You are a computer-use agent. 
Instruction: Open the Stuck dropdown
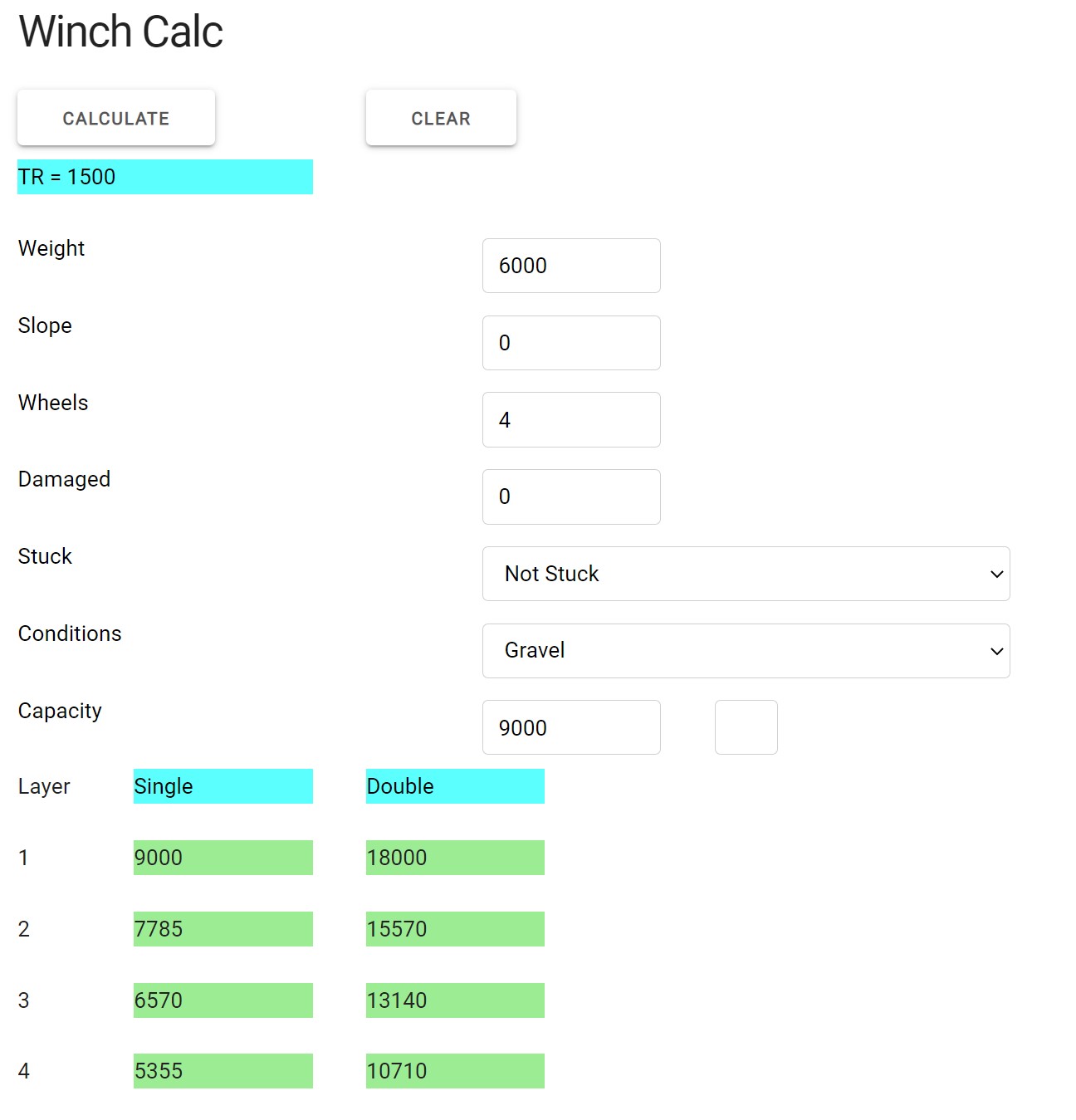point(746,574)
